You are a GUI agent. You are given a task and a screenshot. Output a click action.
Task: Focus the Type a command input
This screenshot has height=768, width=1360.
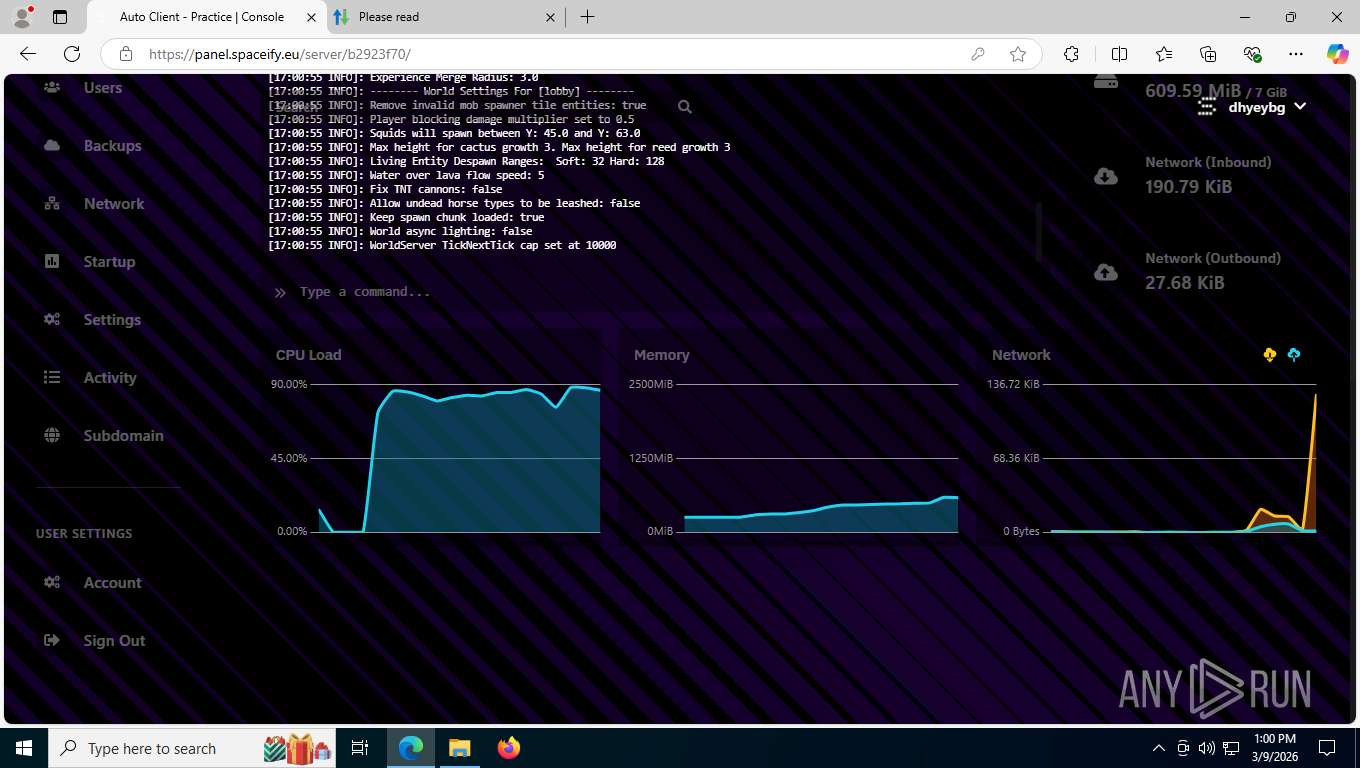[650, 292]
